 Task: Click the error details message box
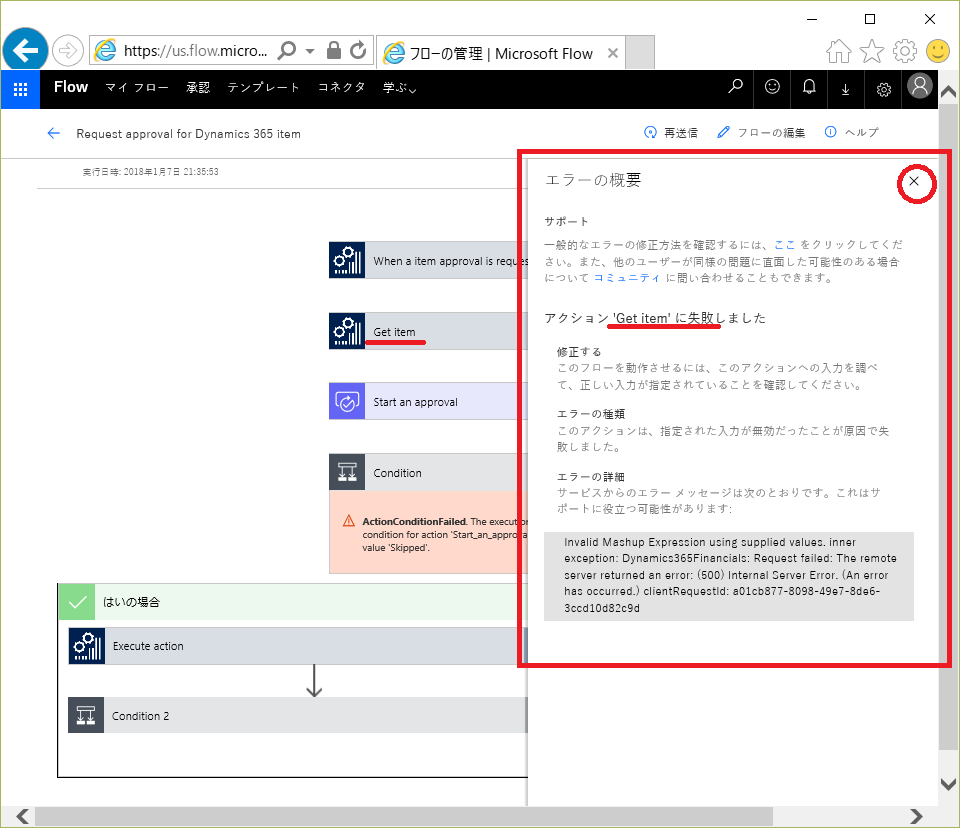(729, 576)
